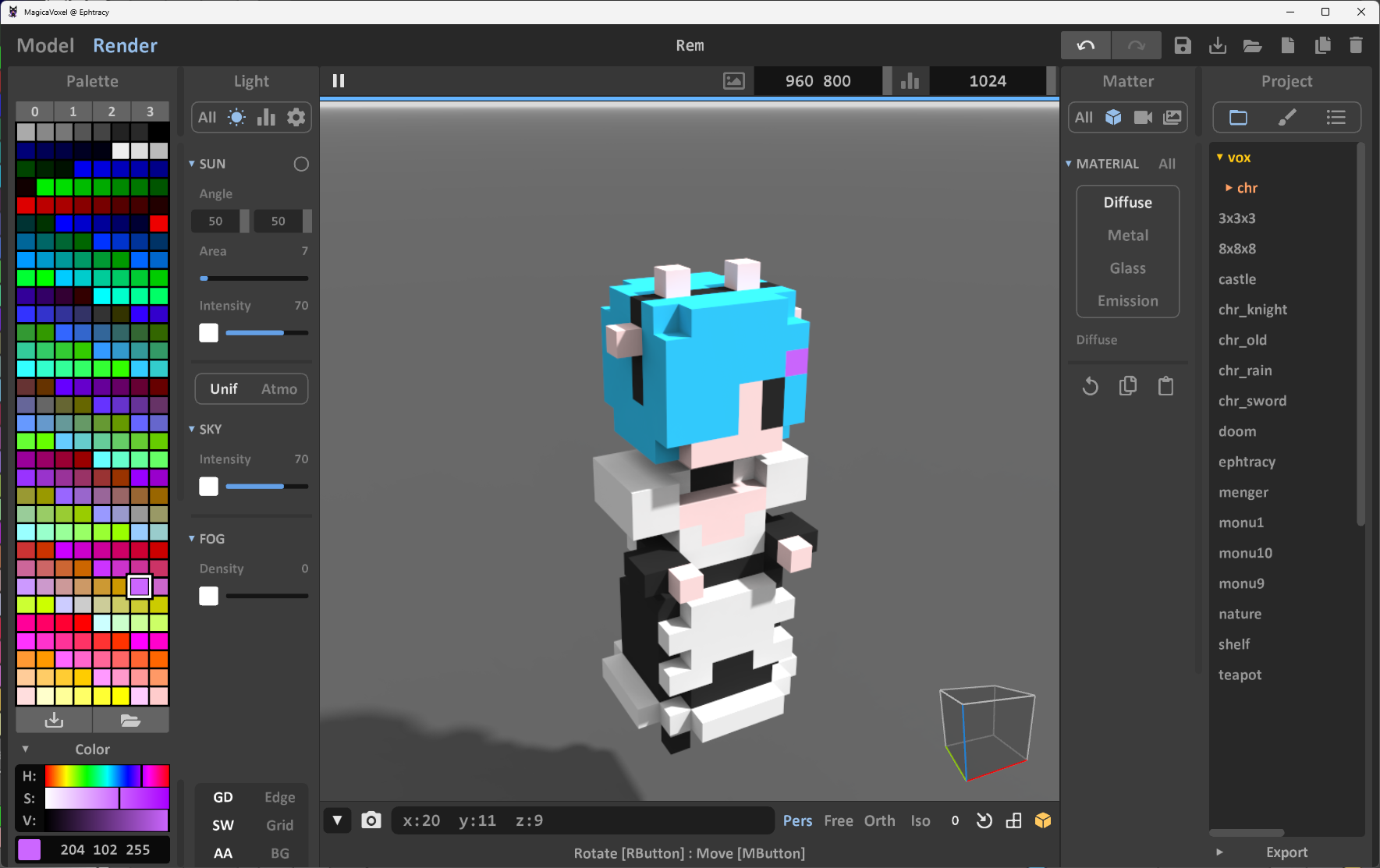The image size is (1380, 868).
Task: Select Unif sky mode
Action: point(224,388)
